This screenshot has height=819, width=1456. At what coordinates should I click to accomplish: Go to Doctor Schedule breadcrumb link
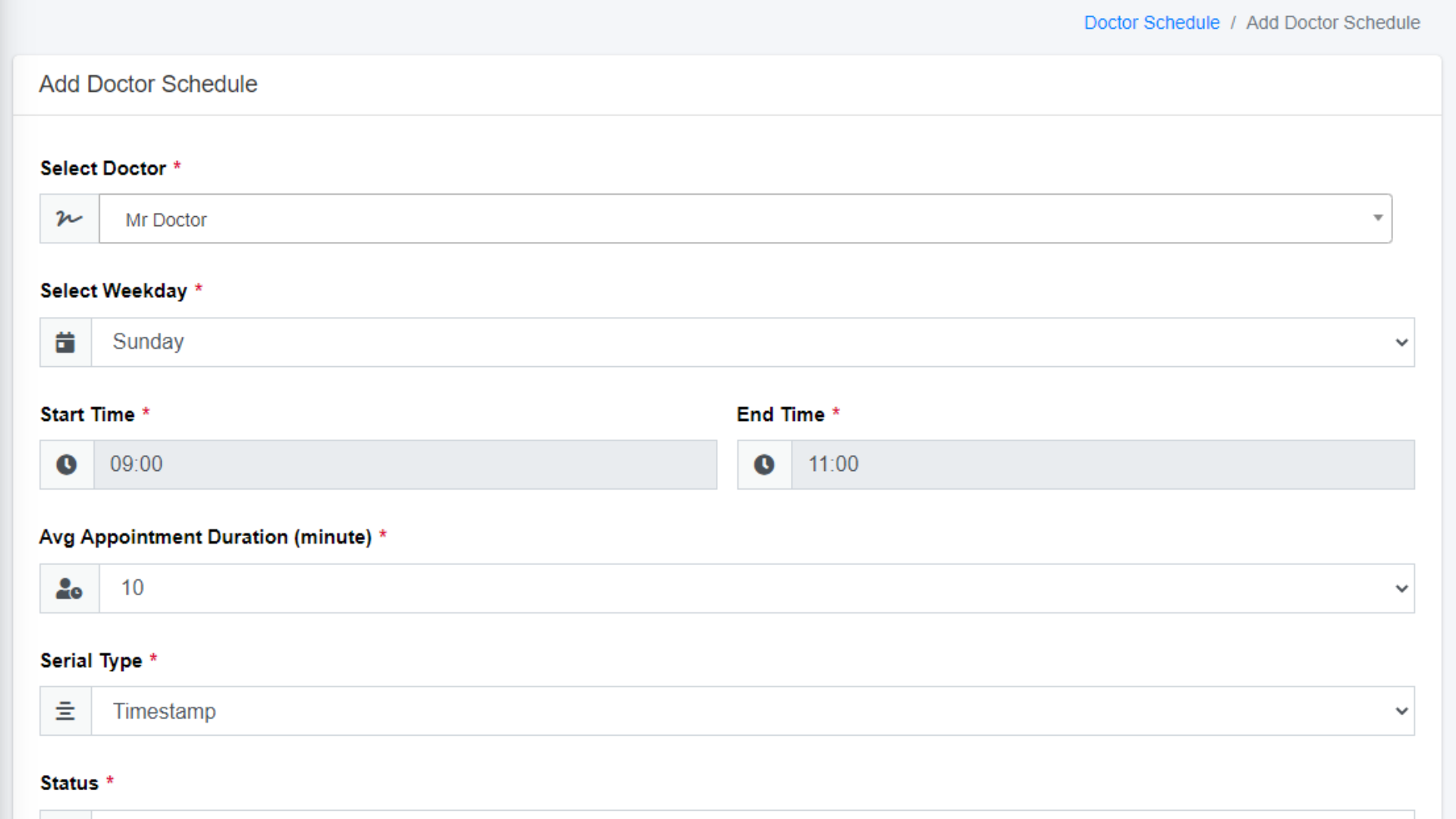1151,23
